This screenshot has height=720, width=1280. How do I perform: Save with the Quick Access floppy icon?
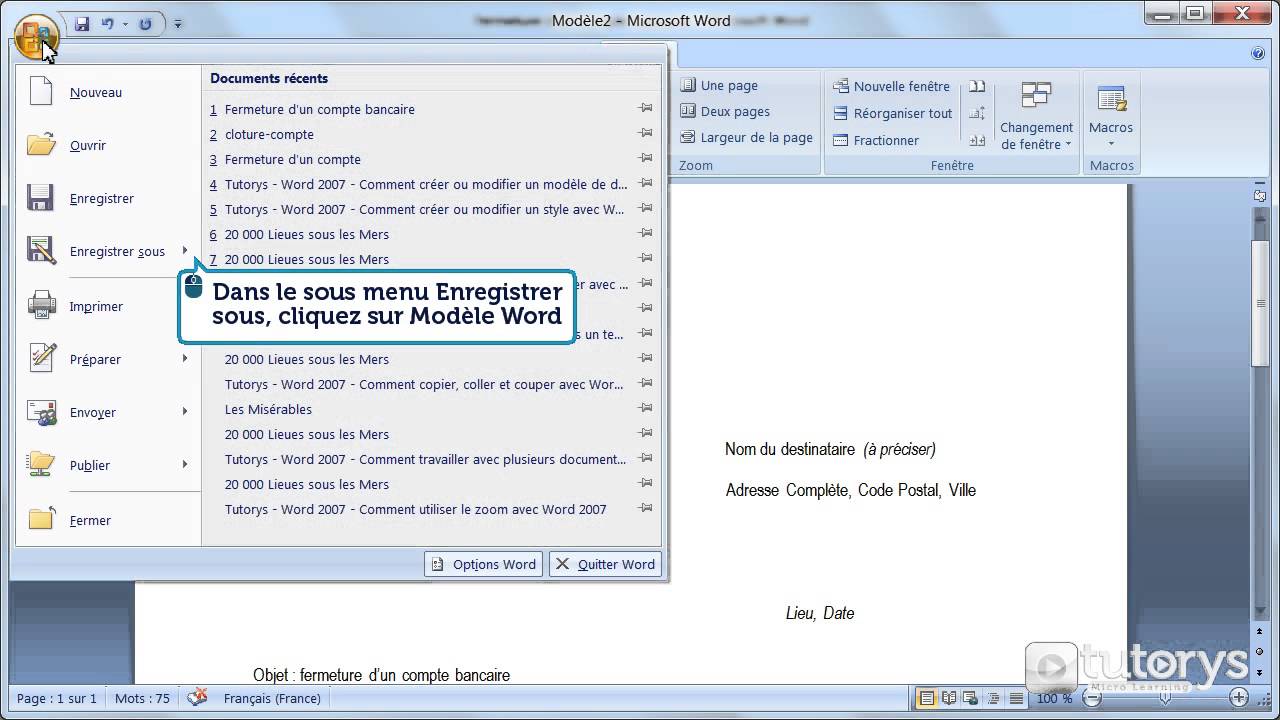pyautogui.click(x=82, y=23)
